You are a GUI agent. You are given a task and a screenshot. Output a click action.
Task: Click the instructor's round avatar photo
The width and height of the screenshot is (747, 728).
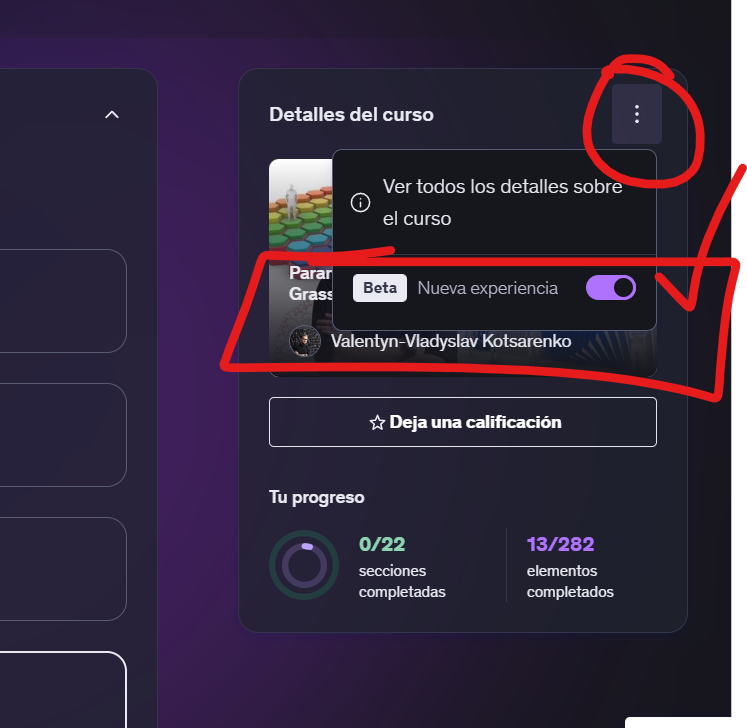point(305,341)
